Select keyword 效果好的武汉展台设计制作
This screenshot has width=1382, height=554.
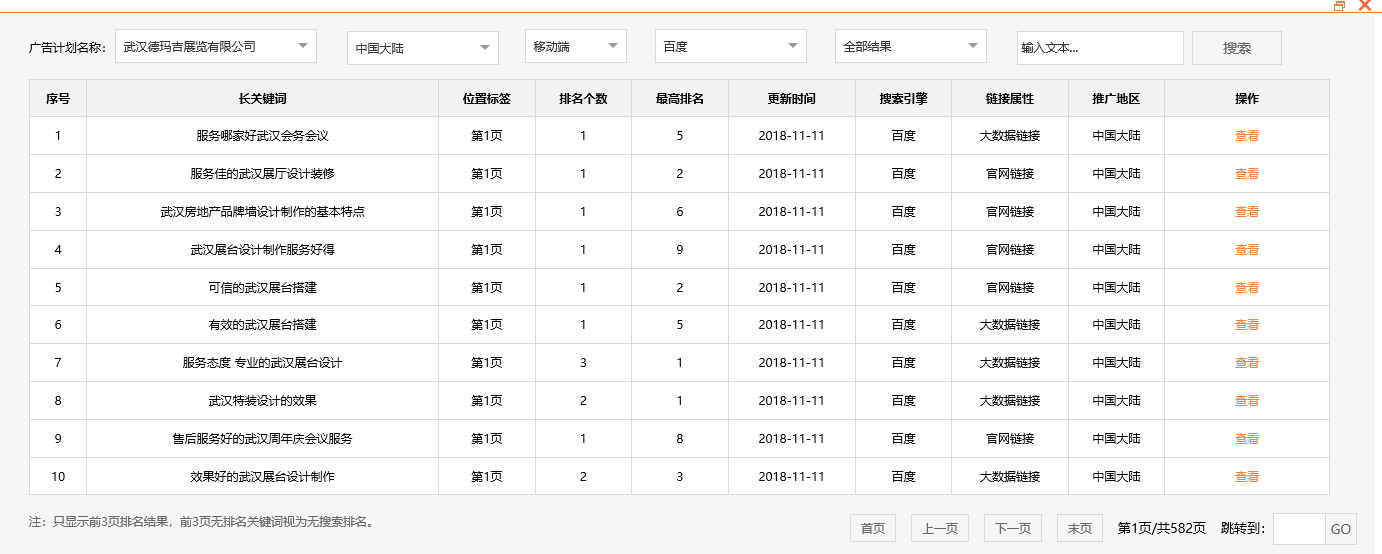(x=262, y=477)
